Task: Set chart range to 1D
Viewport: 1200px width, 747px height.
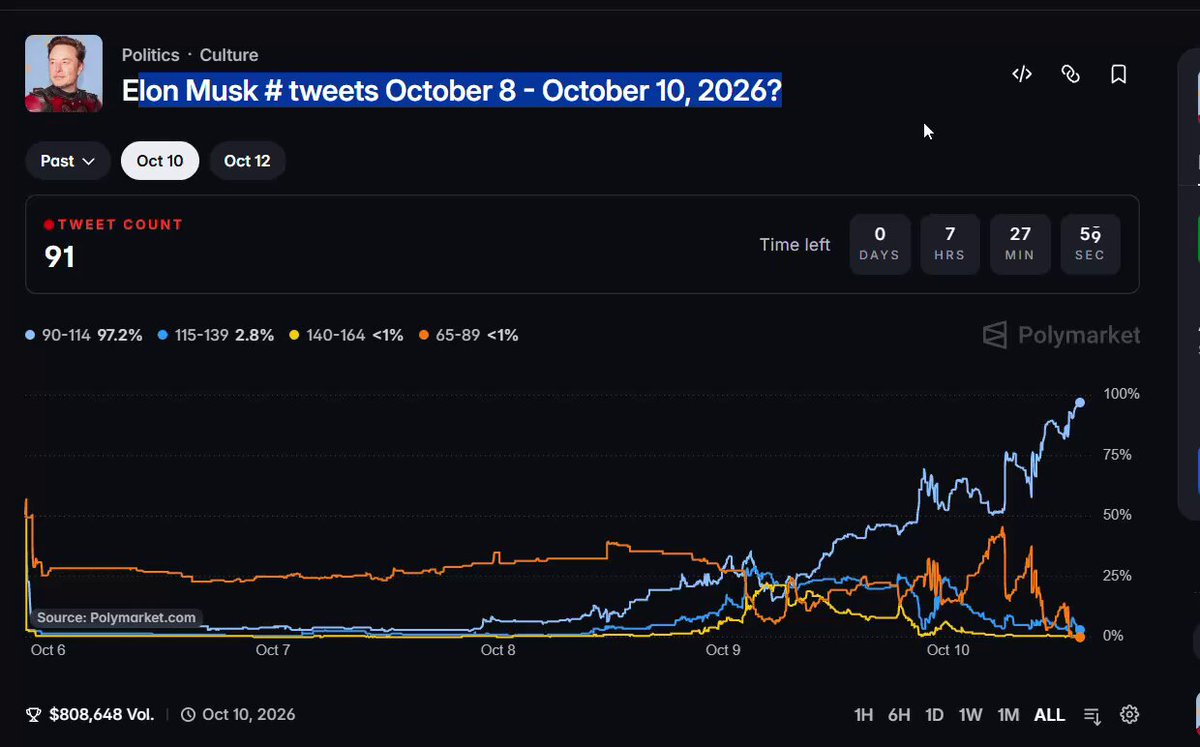Action: coord(934,715)
